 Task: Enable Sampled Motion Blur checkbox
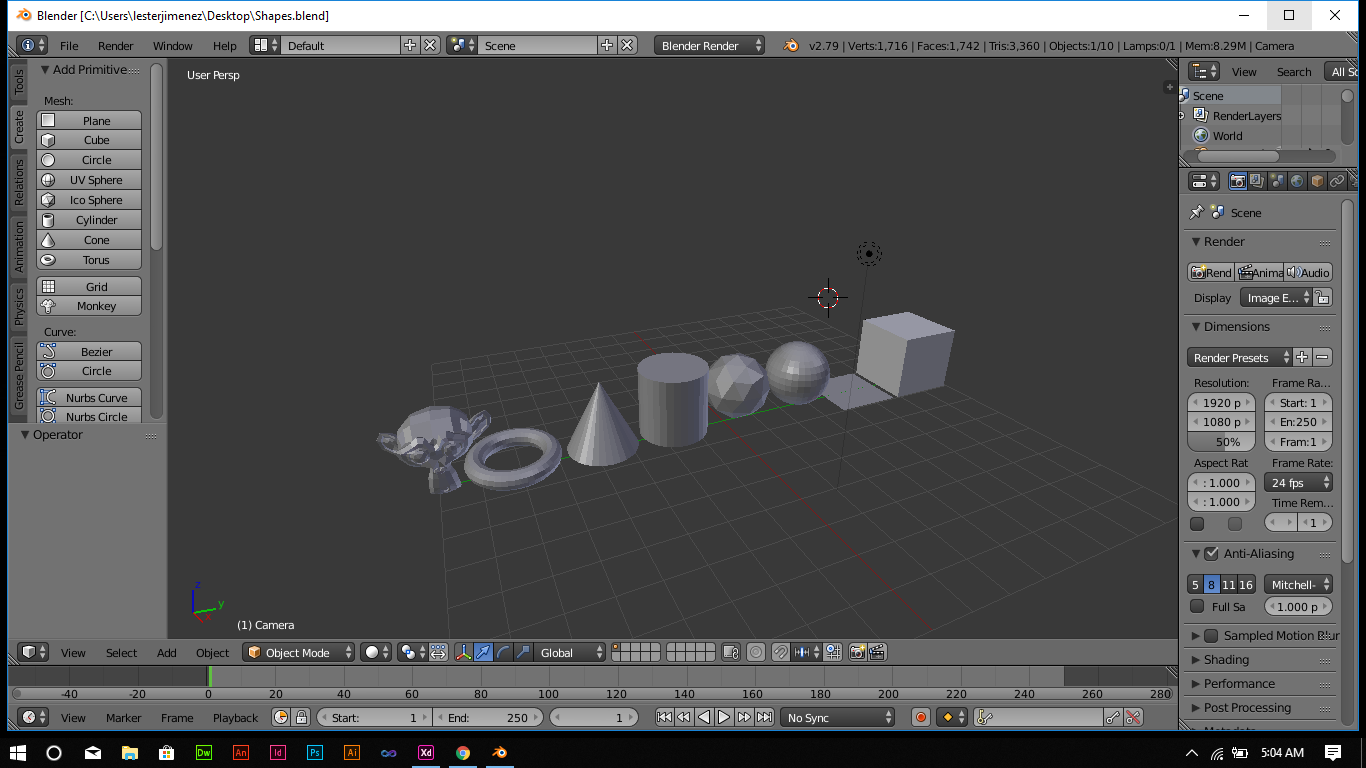(1211, 636)
